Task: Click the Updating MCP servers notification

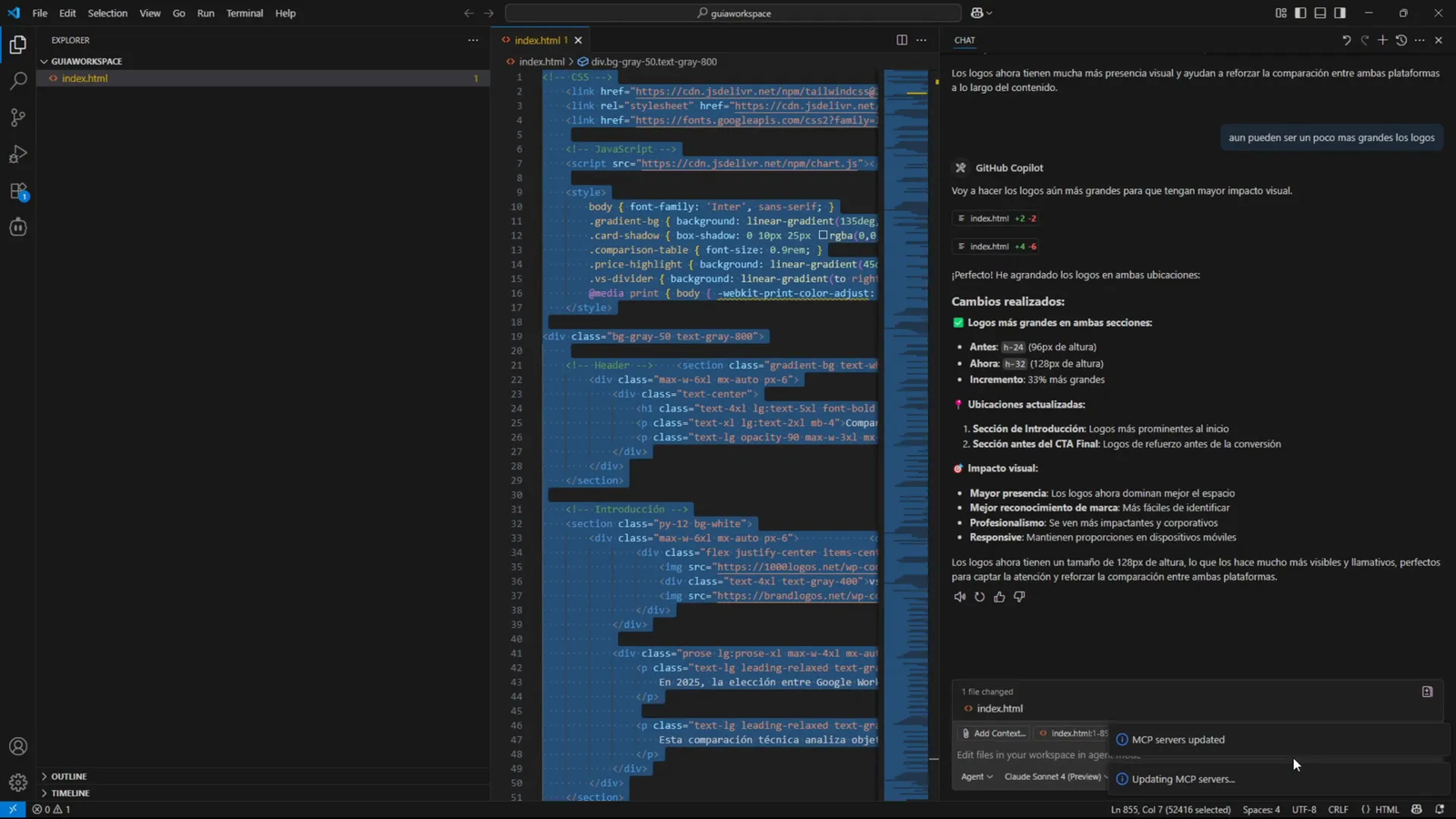Action: pyautogui.click(x=1182, y=779)
